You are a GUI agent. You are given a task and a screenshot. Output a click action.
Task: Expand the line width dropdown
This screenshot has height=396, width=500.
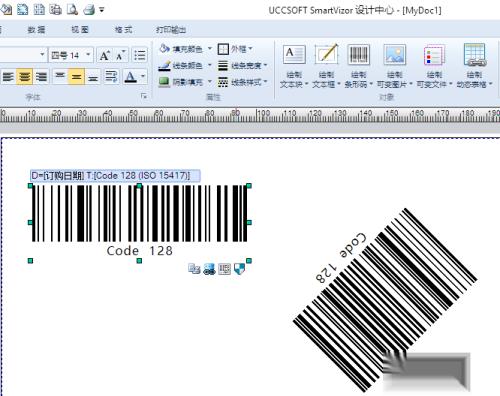pyautogui.click(x=266, y=65)
